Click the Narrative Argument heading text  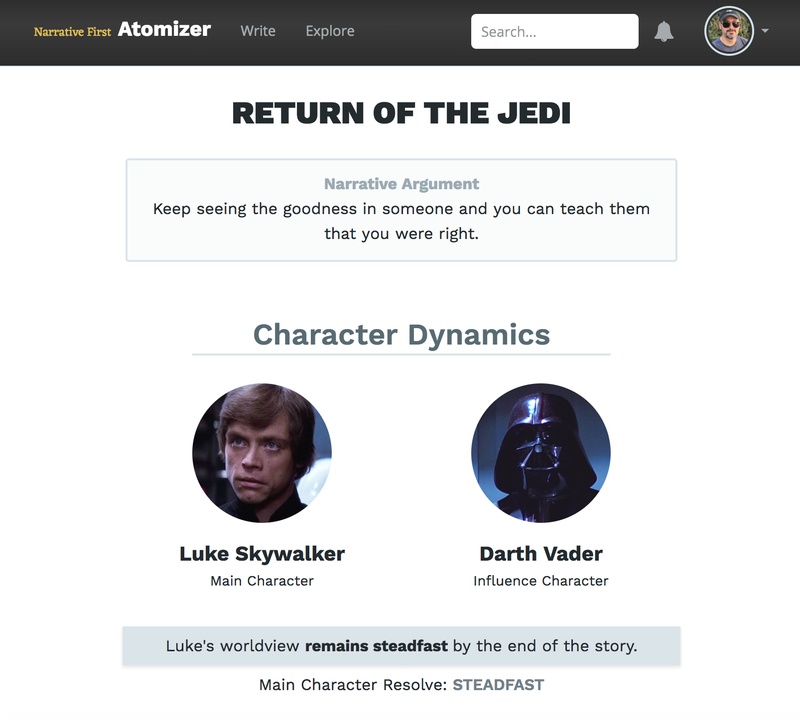(x=400, y=183)
